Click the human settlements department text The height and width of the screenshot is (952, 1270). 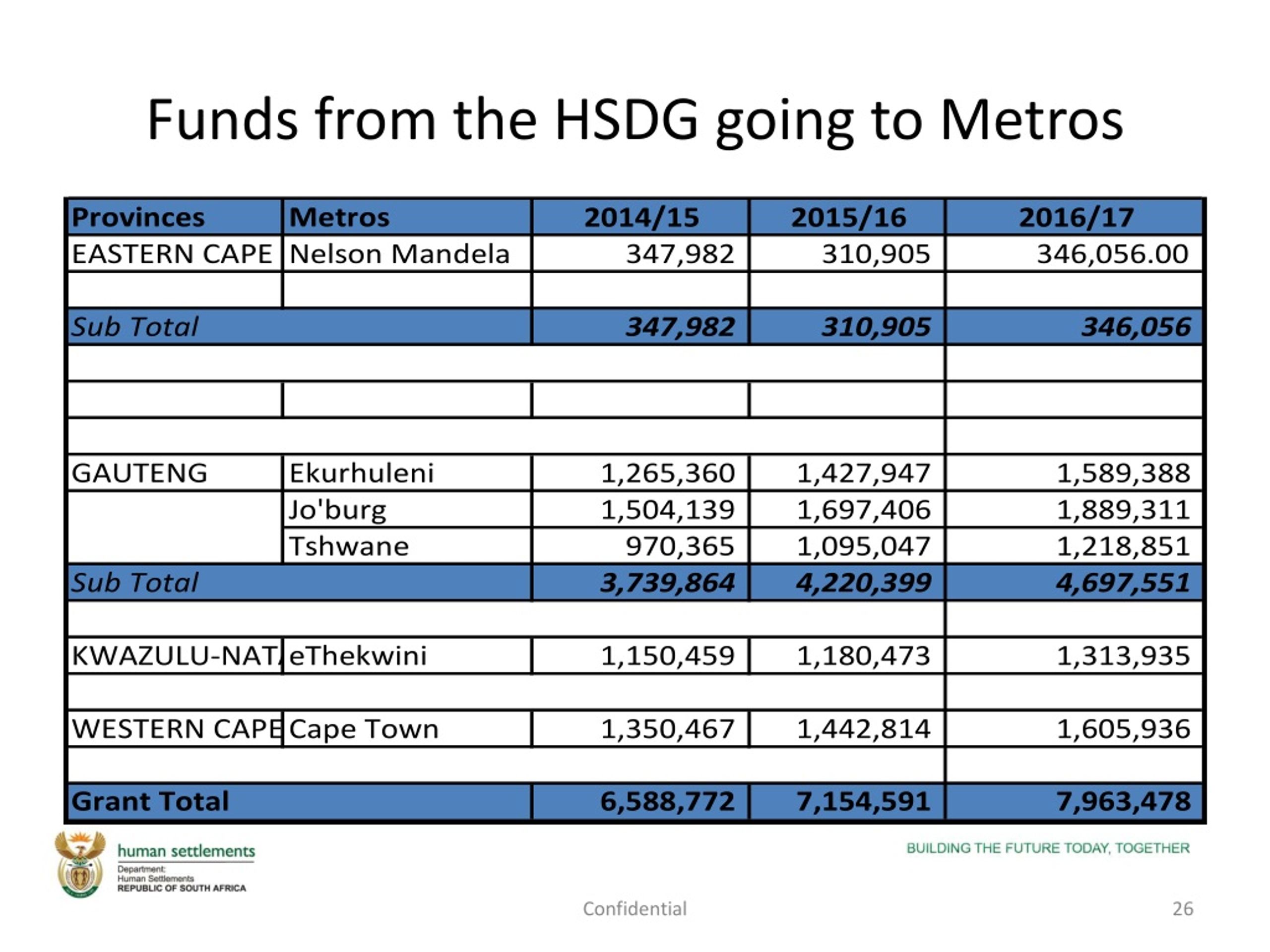click(x=186, y=851)
